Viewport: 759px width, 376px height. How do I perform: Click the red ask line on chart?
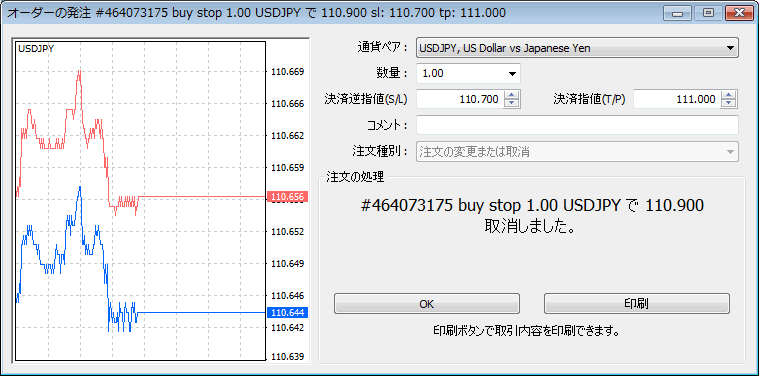pos(202,197)
